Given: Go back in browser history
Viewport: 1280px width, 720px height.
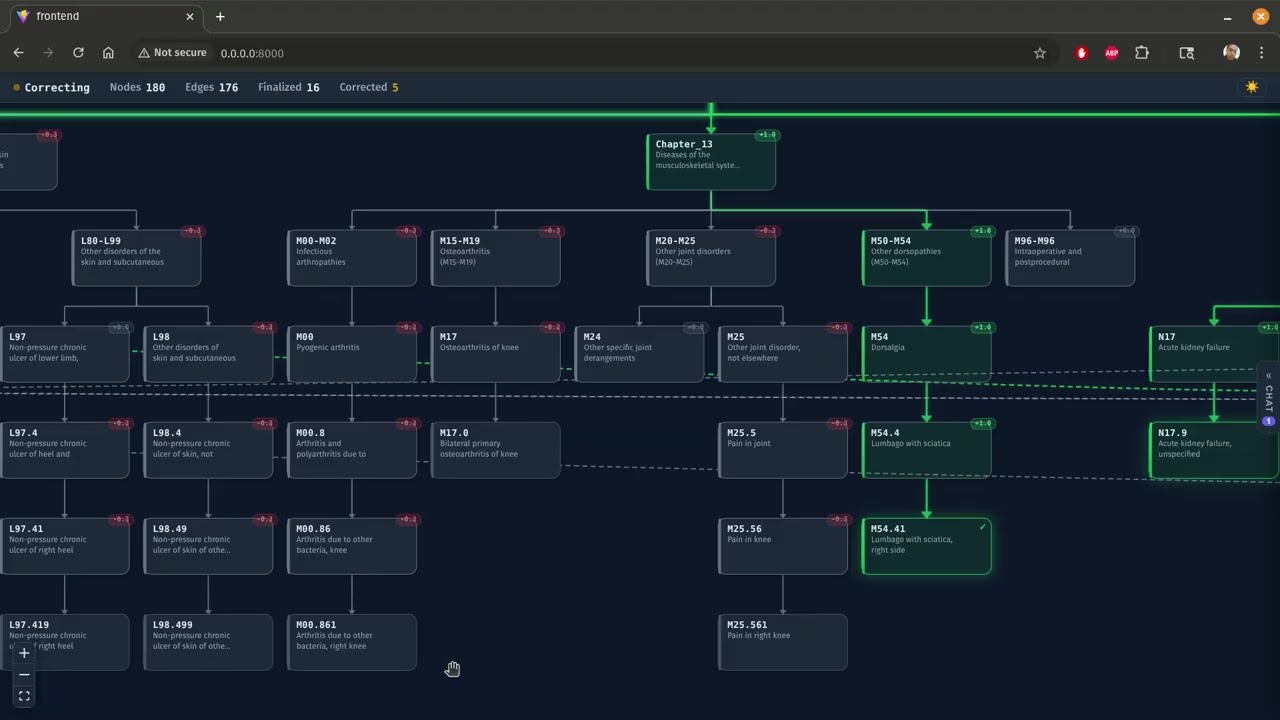Looking at the screenshot, I should pyautogui.click(x=18, y=53).
